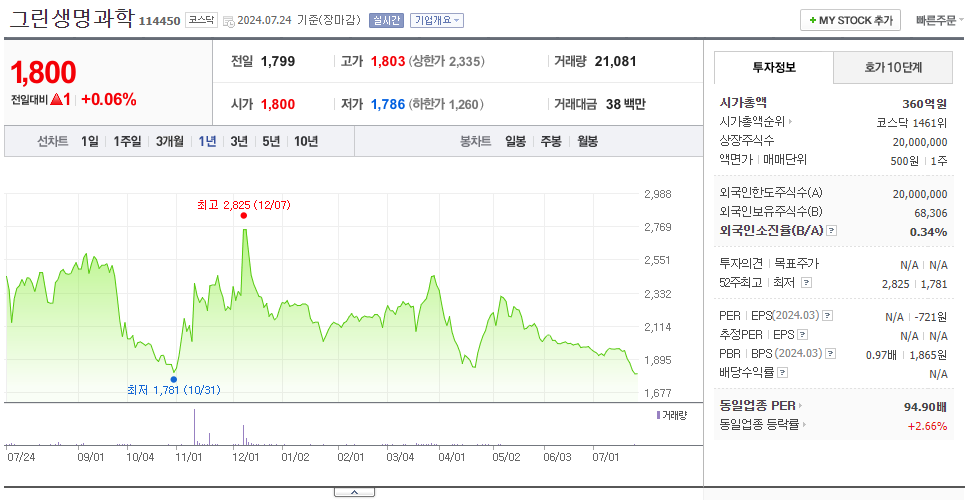Expand the 동일업종 PER arrow link
Screen dimensions: 968x500
(x=801, y=406)
